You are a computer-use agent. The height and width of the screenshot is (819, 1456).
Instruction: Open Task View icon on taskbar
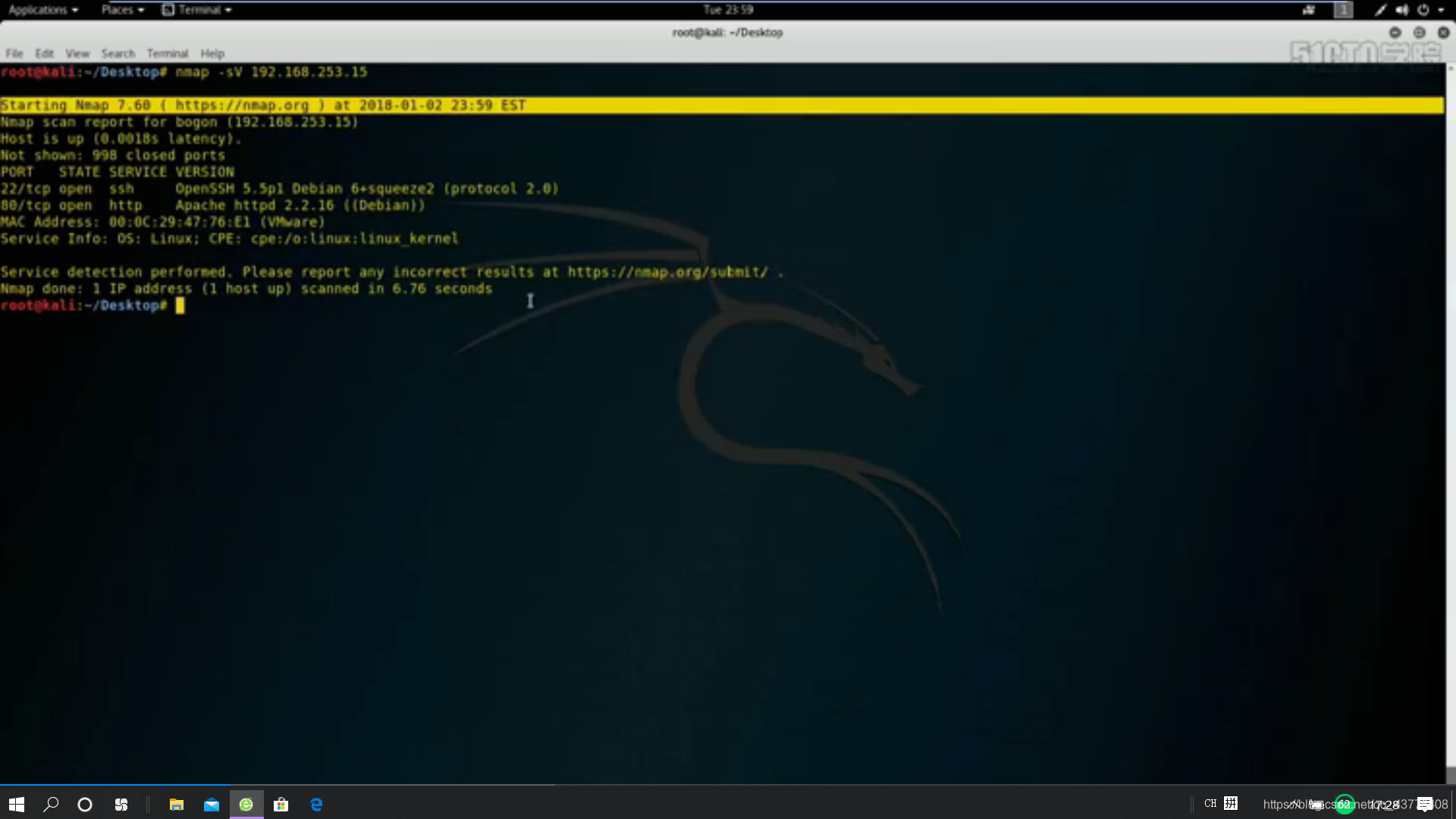[121, 805]
